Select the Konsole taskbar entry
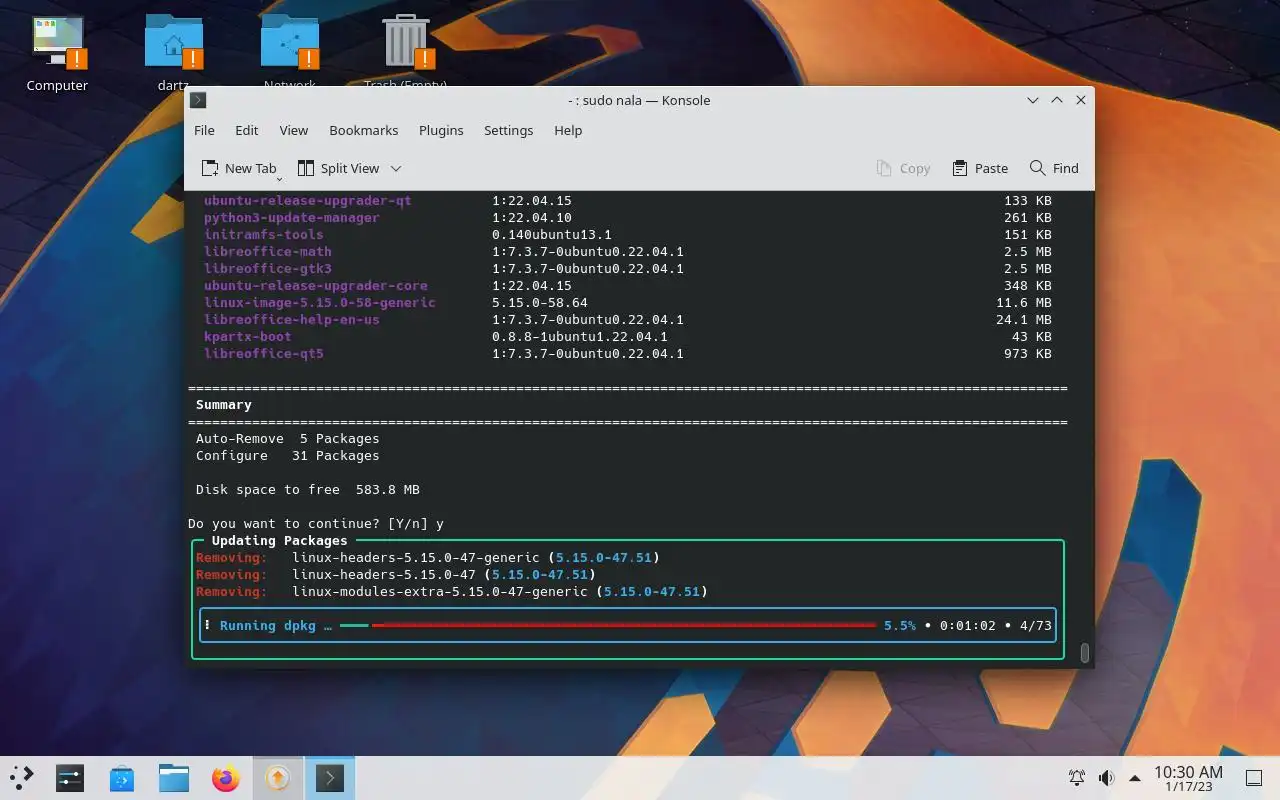Screen dimensions: 1280x800 pyautogui.click(x=330, y=778)
